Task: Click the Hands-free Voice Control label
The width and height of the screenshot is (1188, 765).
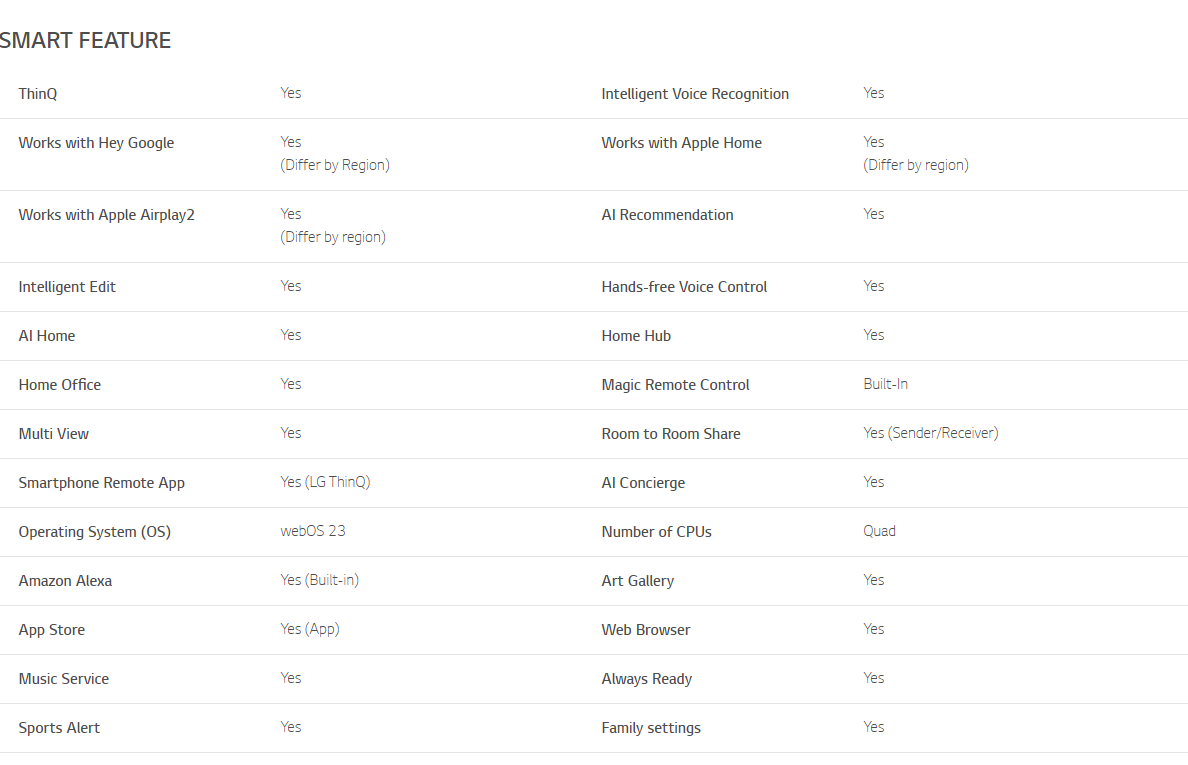Action: (684, 287)
